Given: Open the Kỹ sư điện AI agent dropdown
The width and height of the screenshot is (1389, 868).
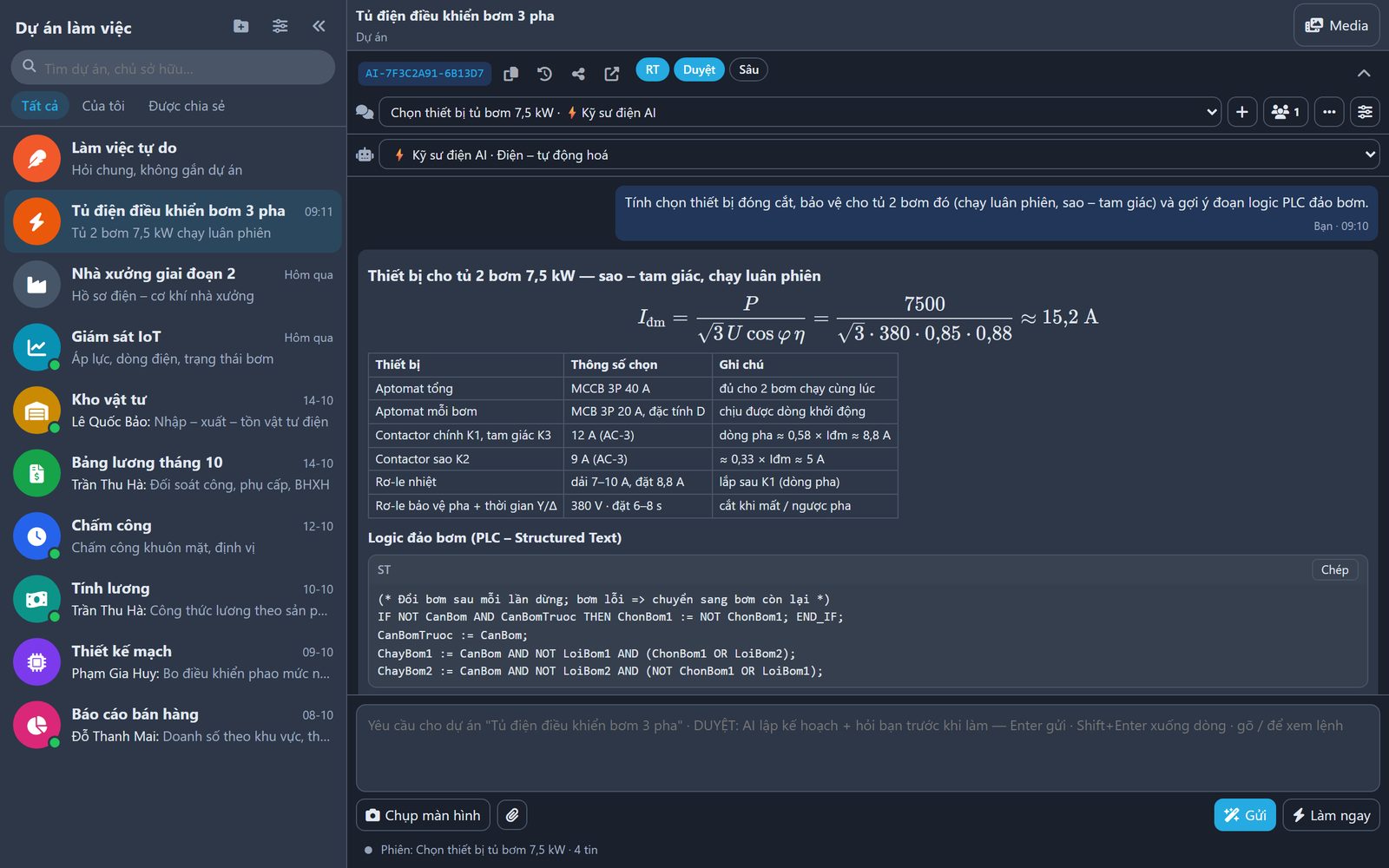Looking at the screenshot, I should point(879,155).
